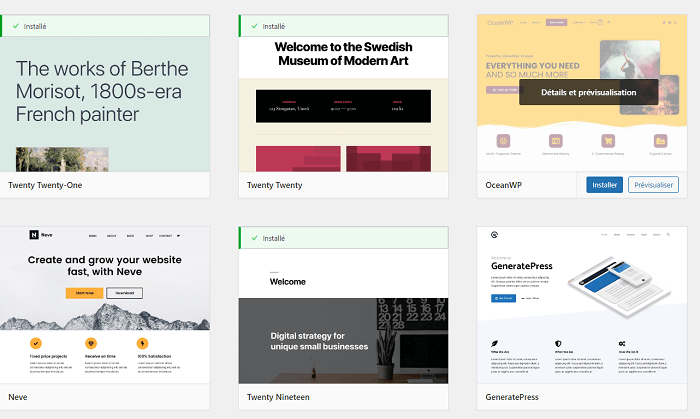Select the GeneratePress theme name label
The height and width of the screenshot is (419, 700).
coord(512,397)
